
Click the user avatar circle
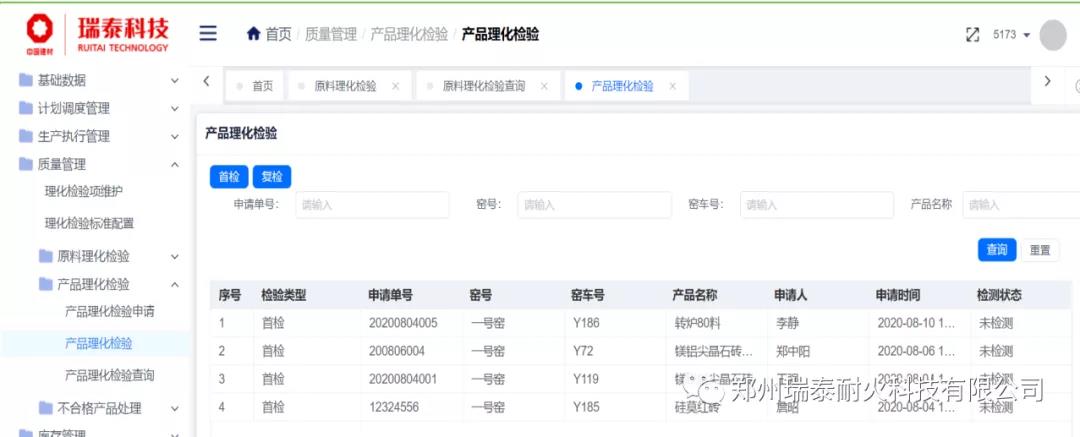click(1053, 35)
